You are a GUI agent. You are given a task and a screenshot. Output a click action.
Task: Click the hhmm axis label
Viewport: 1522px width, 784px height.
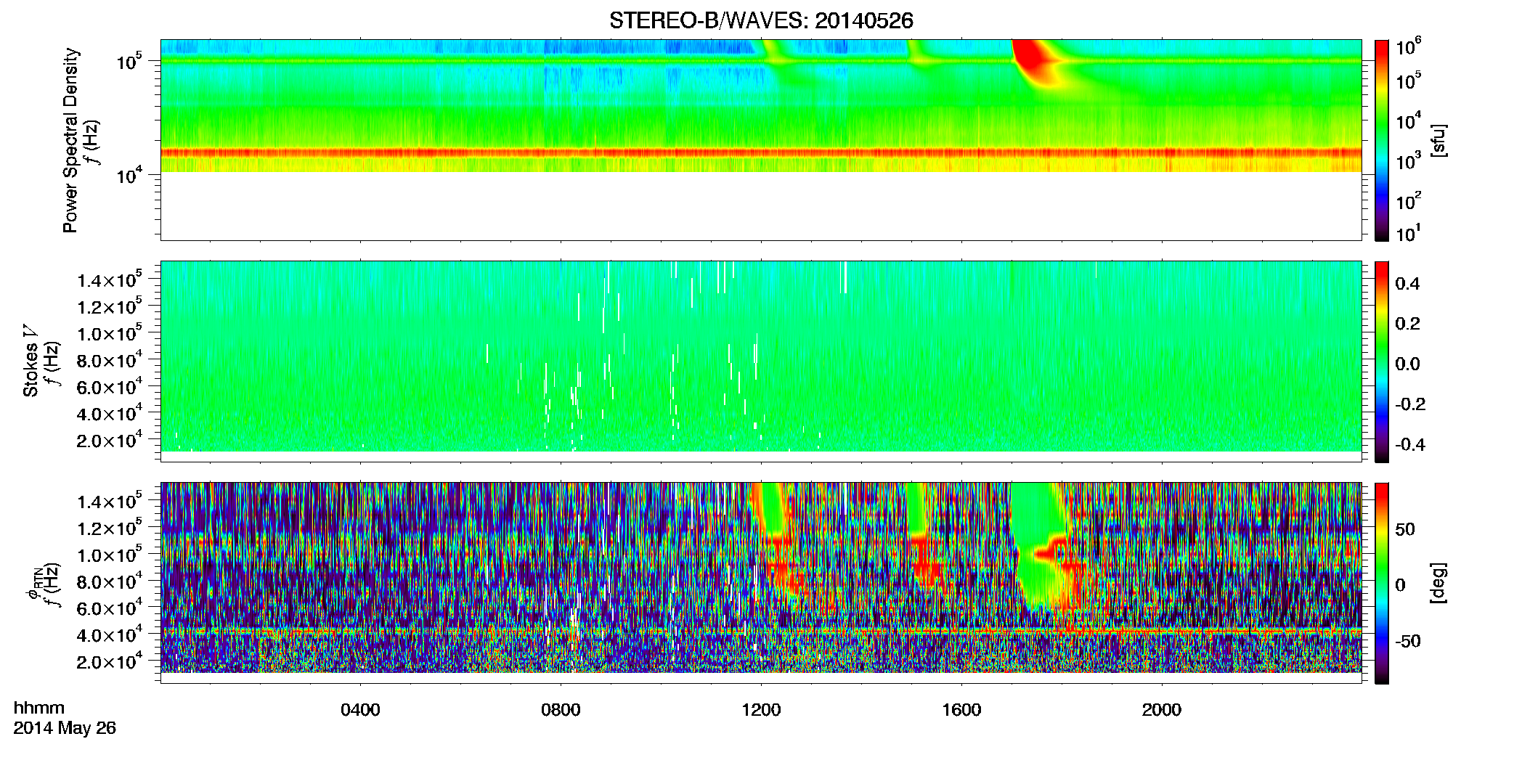(39, 708)
